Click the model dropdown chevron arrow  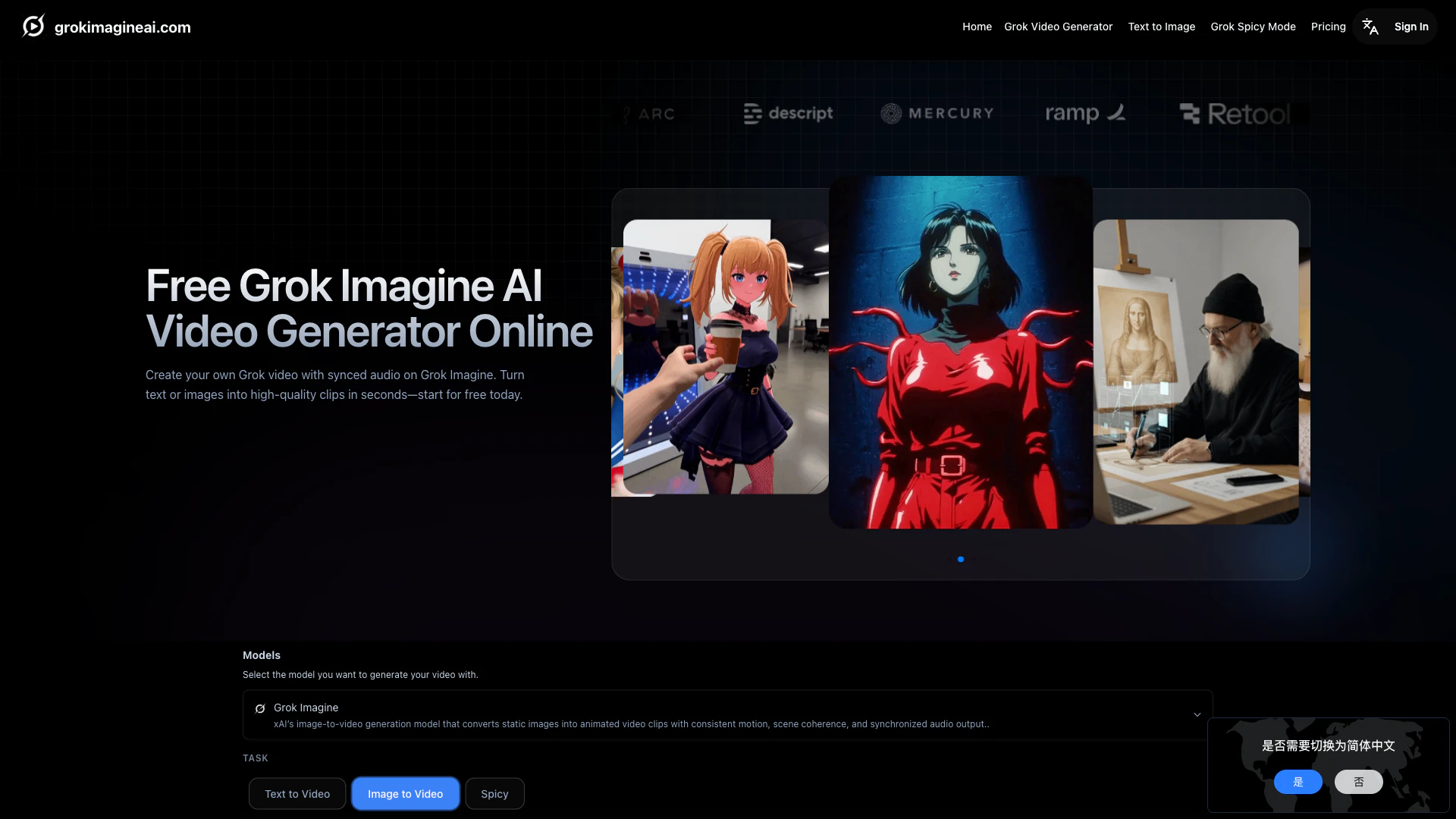pyautogui.click(x=1197, y=715)
